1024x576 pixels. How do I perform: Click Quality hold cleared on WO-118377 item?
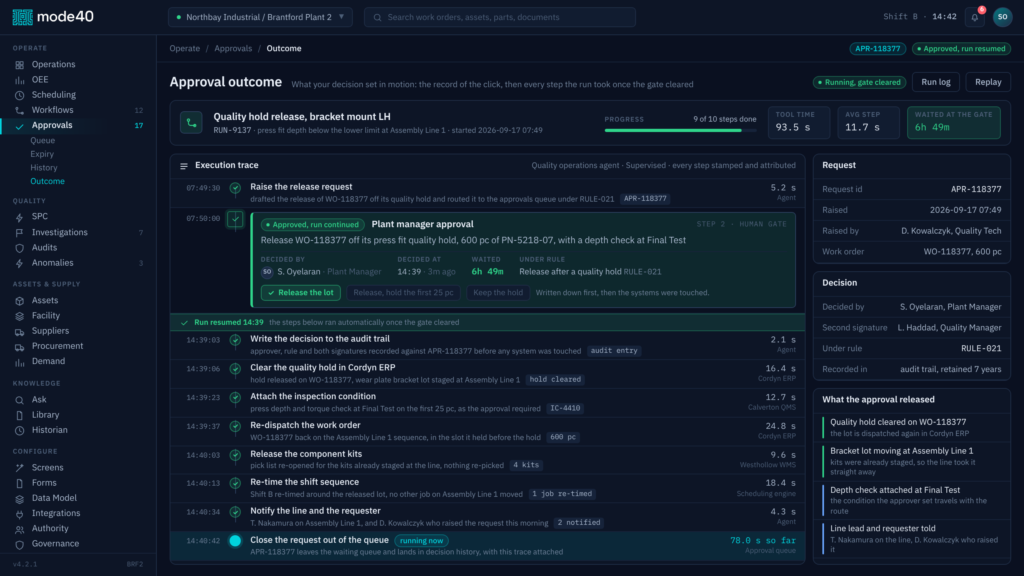click(912, 428)
